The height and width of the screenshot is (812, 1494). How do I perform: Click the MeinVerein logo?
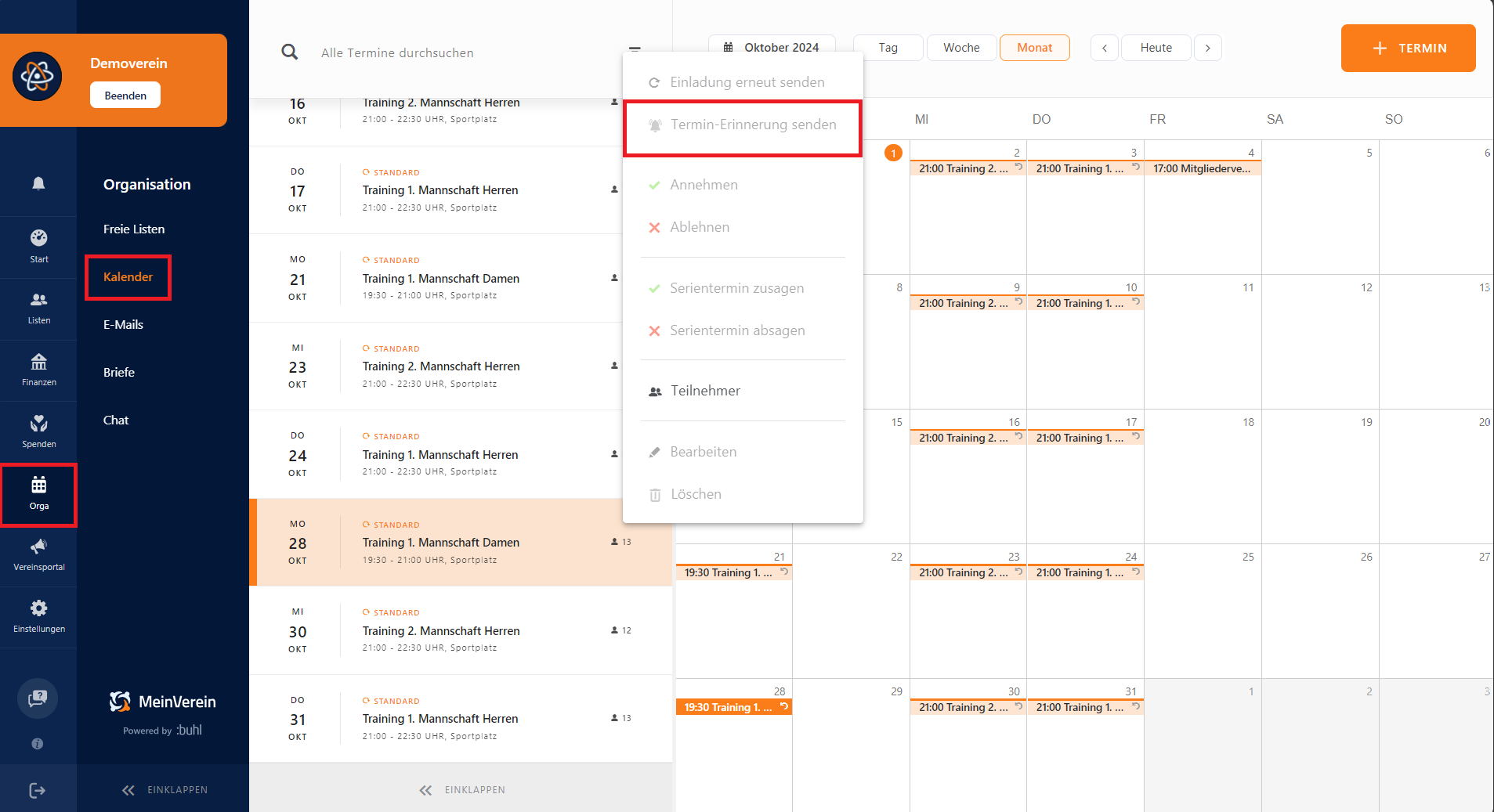(163, 702)
